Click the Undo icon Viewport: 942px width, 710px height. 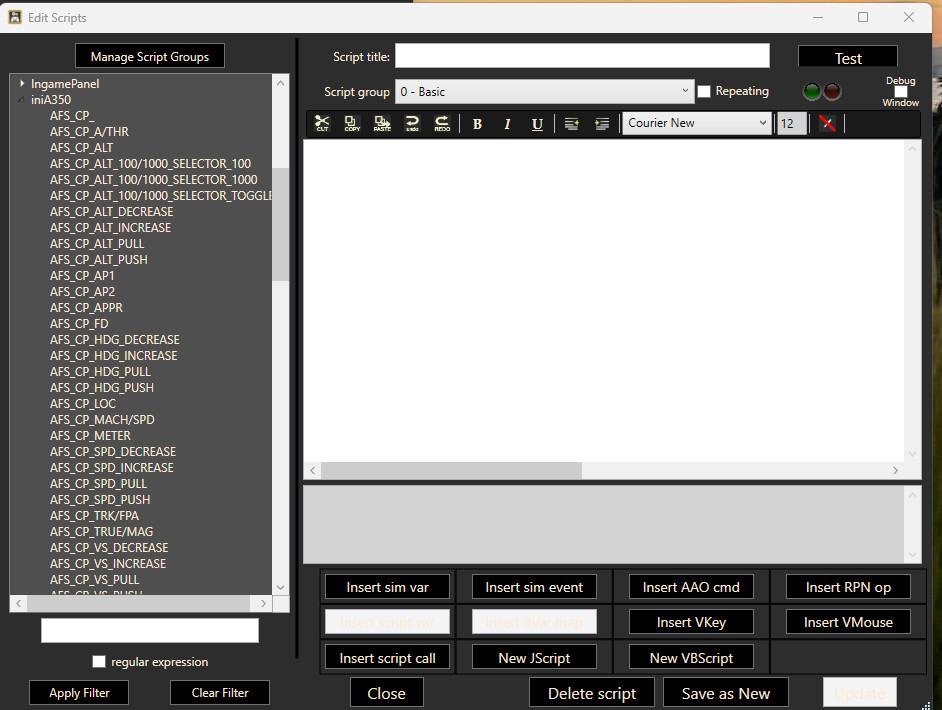(x=412, y=123)
